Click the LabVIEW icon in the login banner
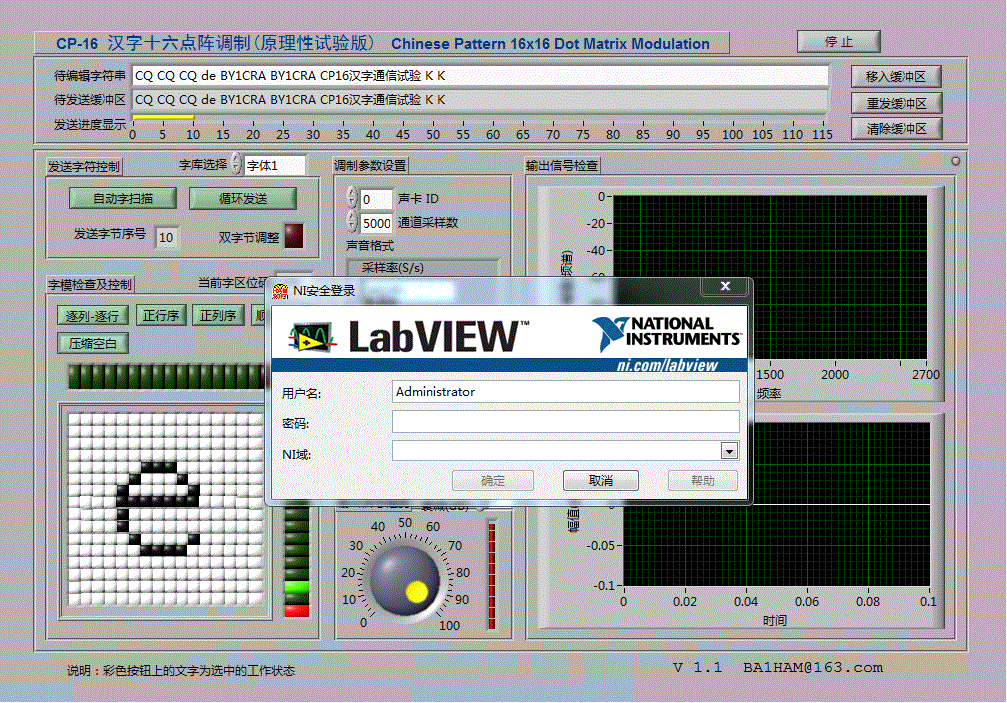Screen dimensions: 1007x703 (x=312, y=336)
